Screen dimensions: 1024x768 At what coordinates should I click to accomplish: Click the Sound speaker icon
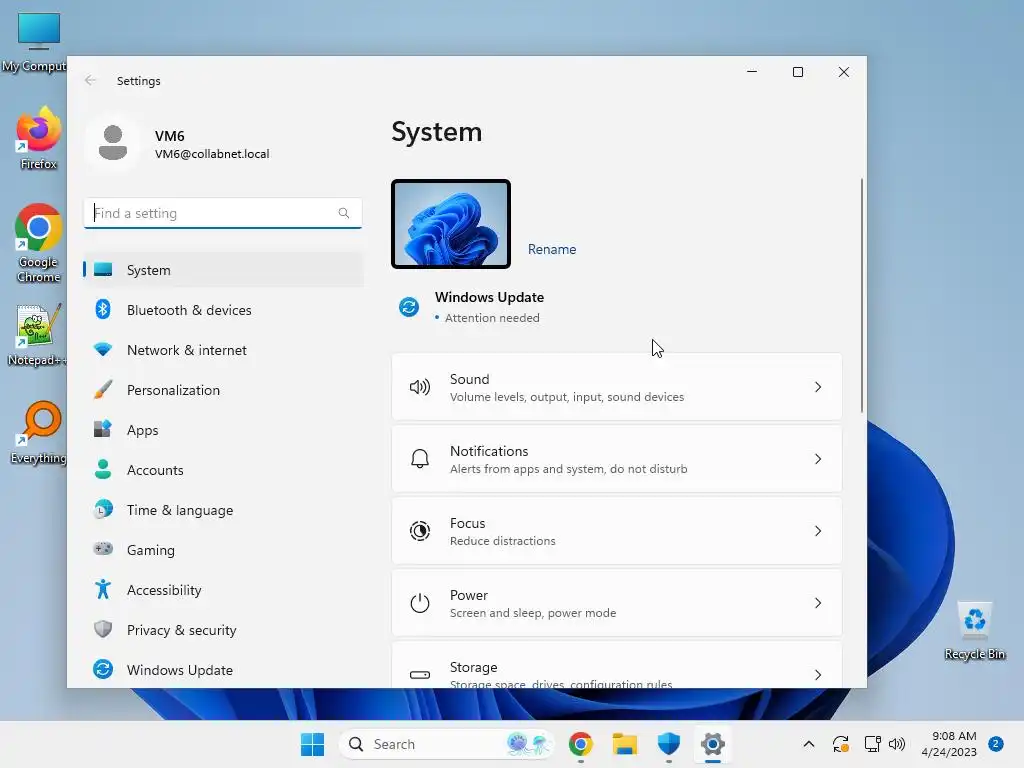coord(419,387)
